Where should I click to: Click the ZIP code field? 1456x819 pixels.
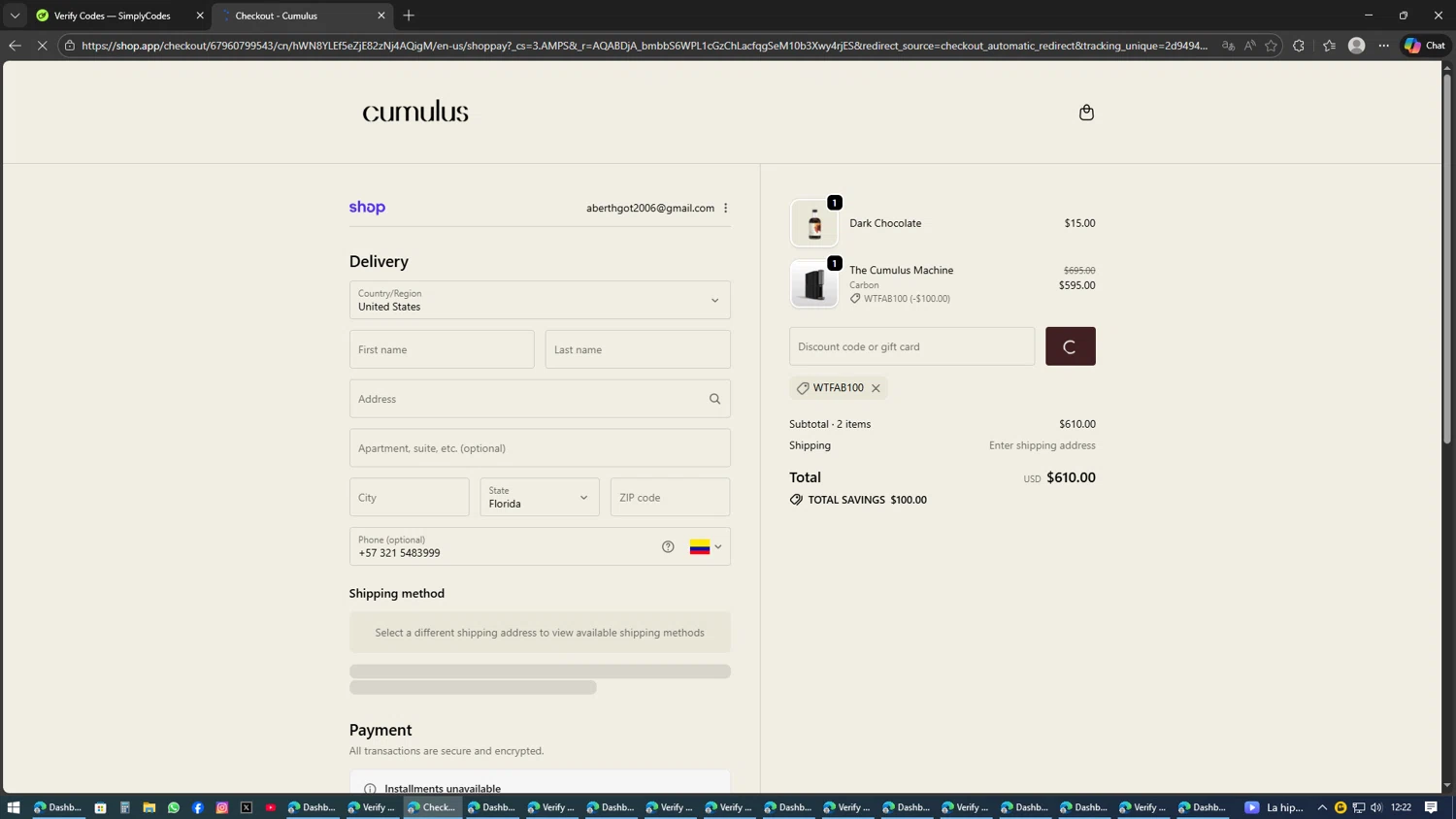coord(670,497)
